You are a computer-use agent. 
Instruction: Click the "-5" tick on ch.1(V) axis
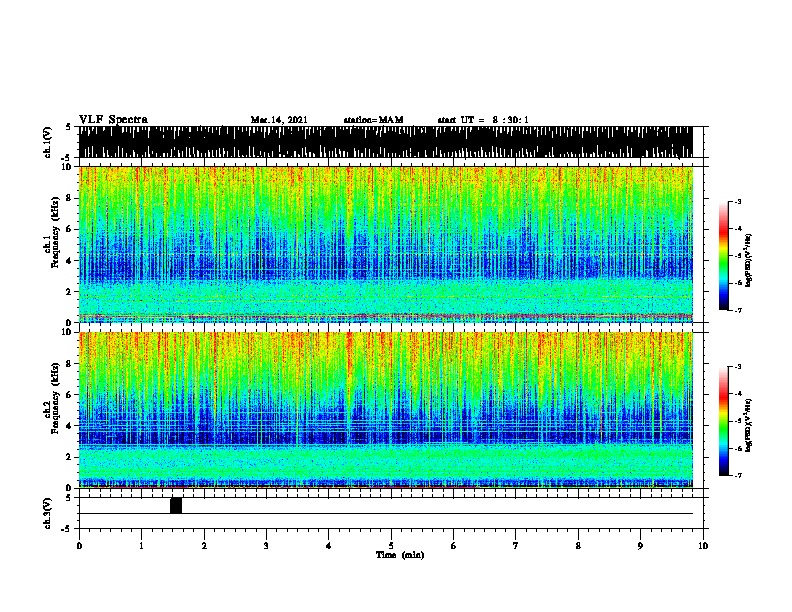[x=67, y=158]
